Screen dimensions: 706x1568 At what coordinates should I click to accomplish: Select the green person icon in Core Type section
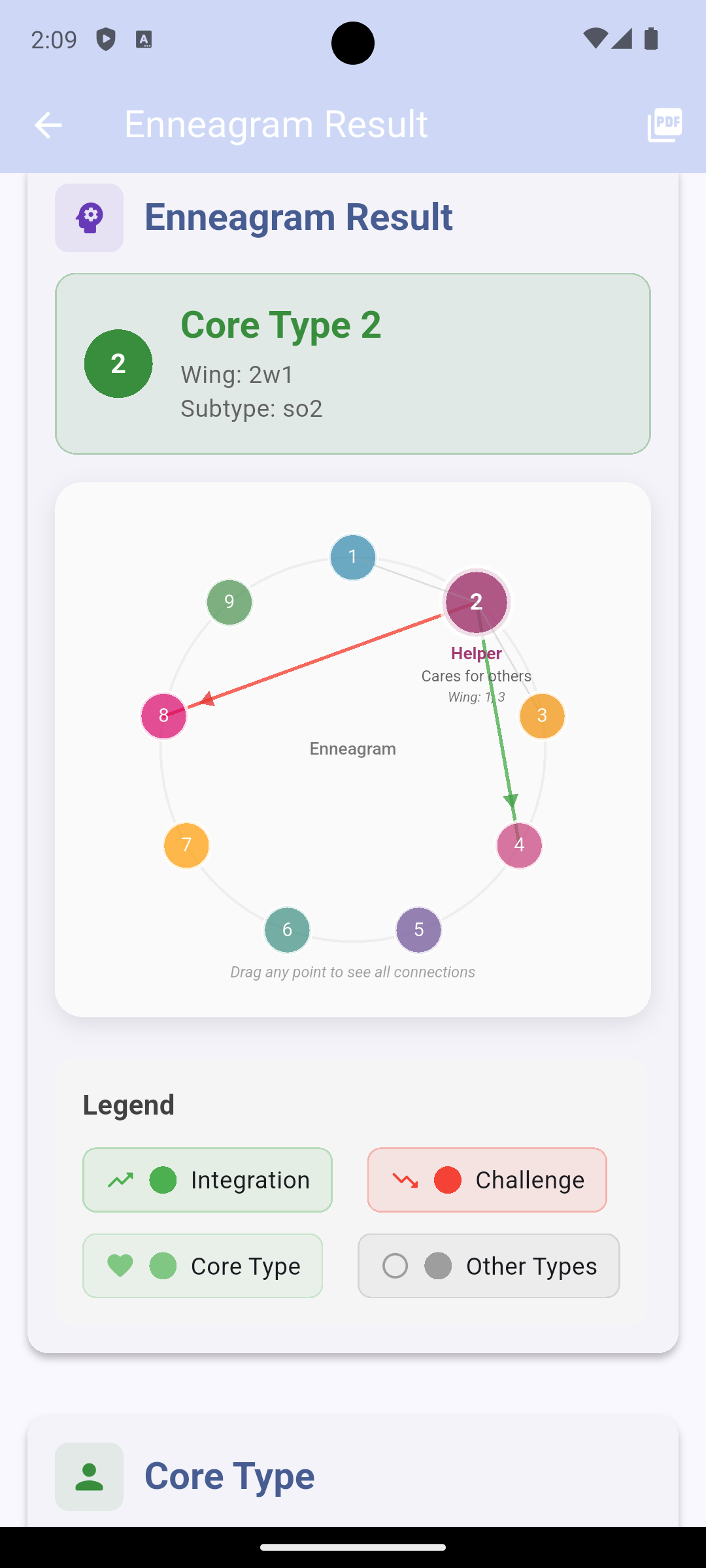[x=89, y=1478]
